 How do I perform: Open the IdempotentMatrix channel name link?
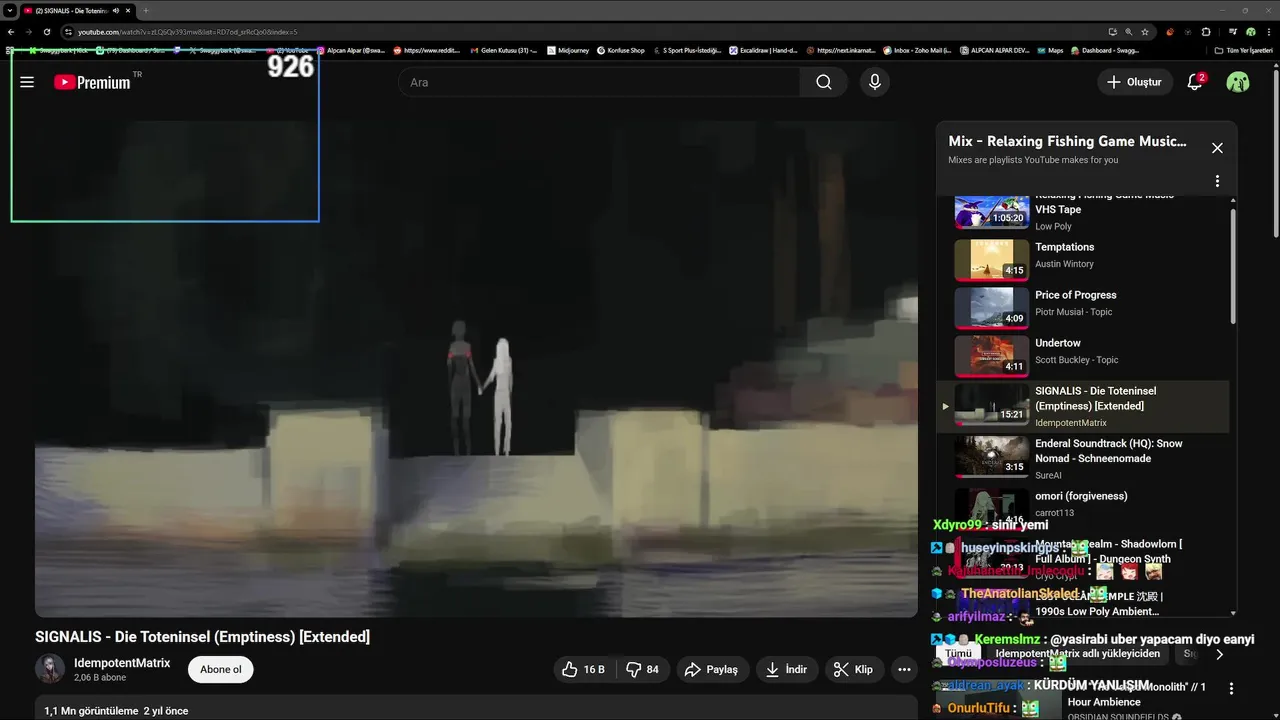[122, 663]
